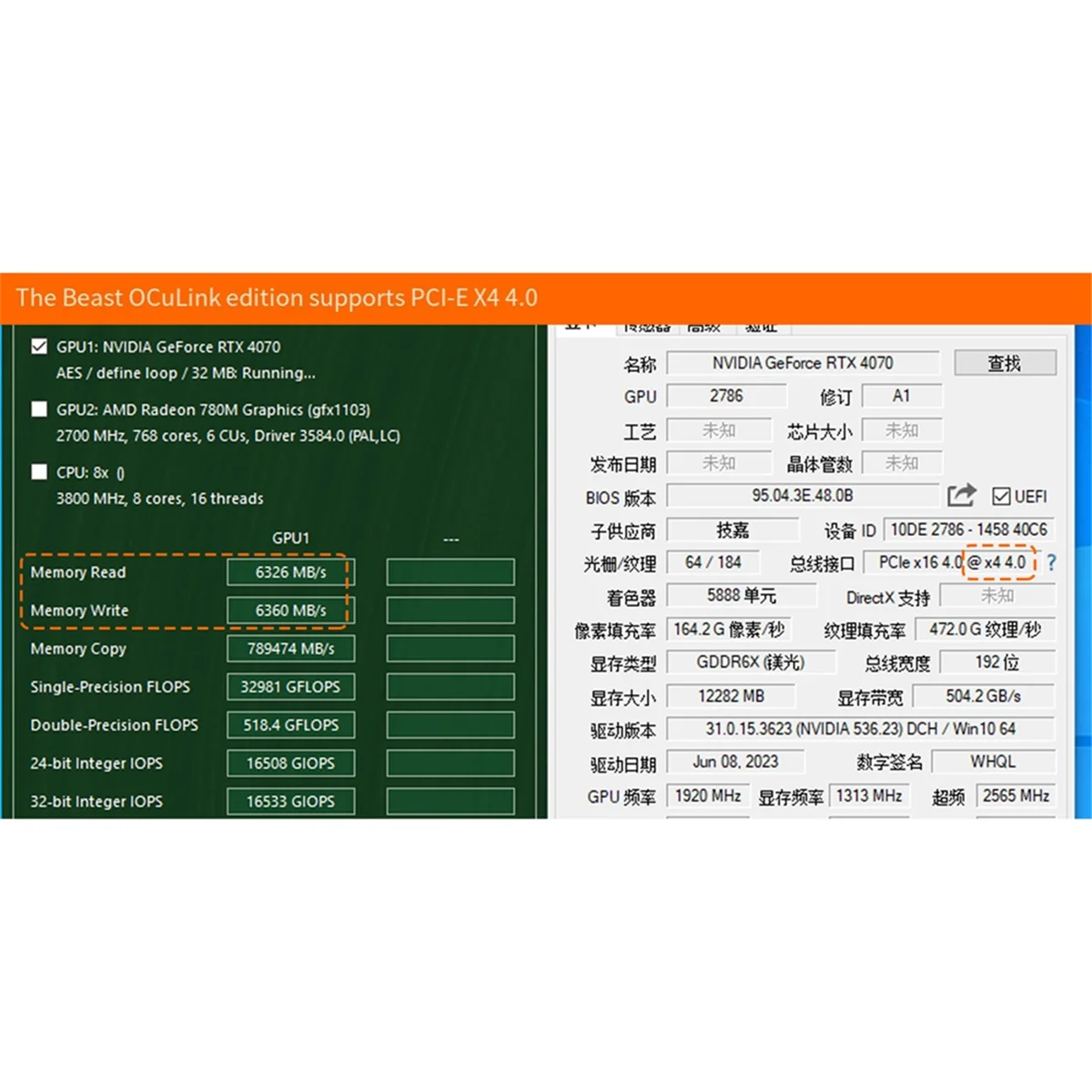Tick the CPU 8x checkbox
1092x1092 pixels.
coord(39,472)
